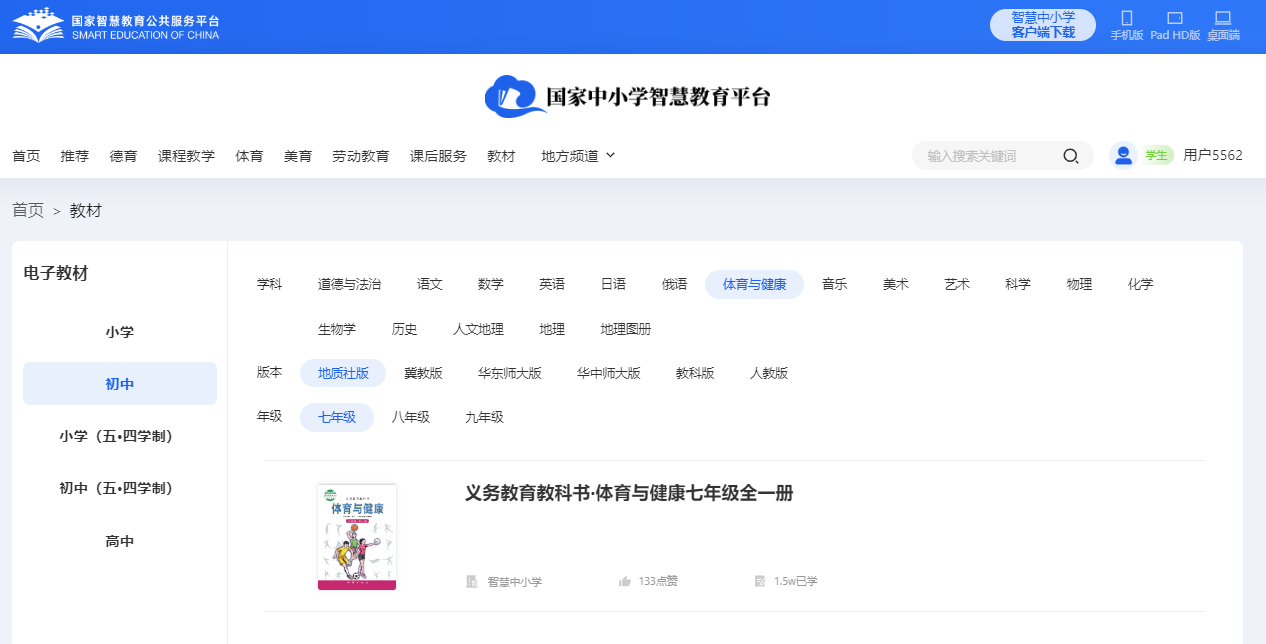Filter subject by 化学

coord(1141,284)
